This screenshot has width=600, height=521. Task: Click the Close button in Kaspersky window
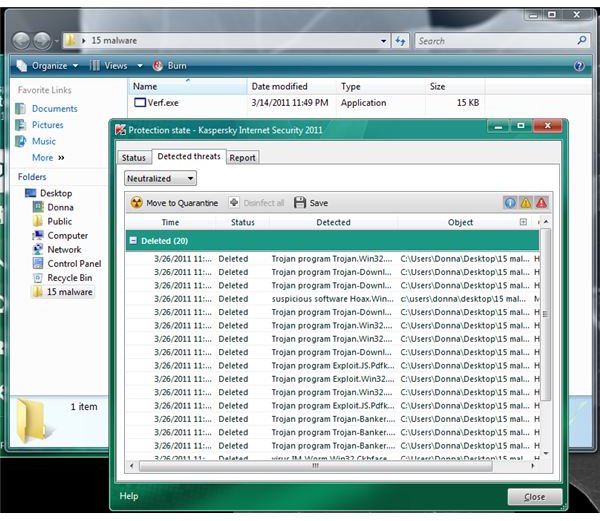[535, 497]
